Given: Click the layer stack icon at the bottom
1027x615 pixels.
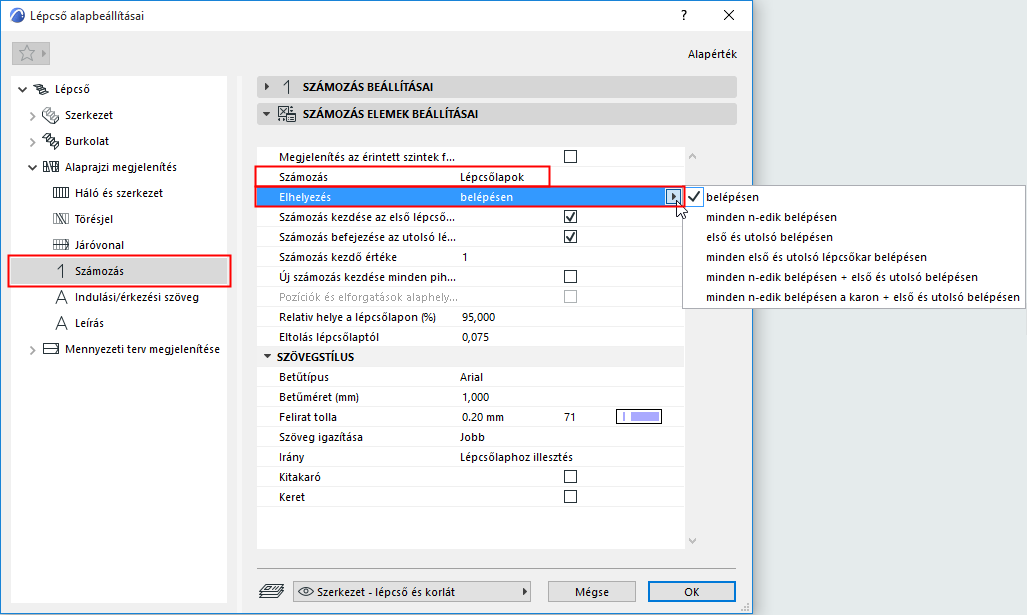Looking at the screenshot, I should coord(271,591).
